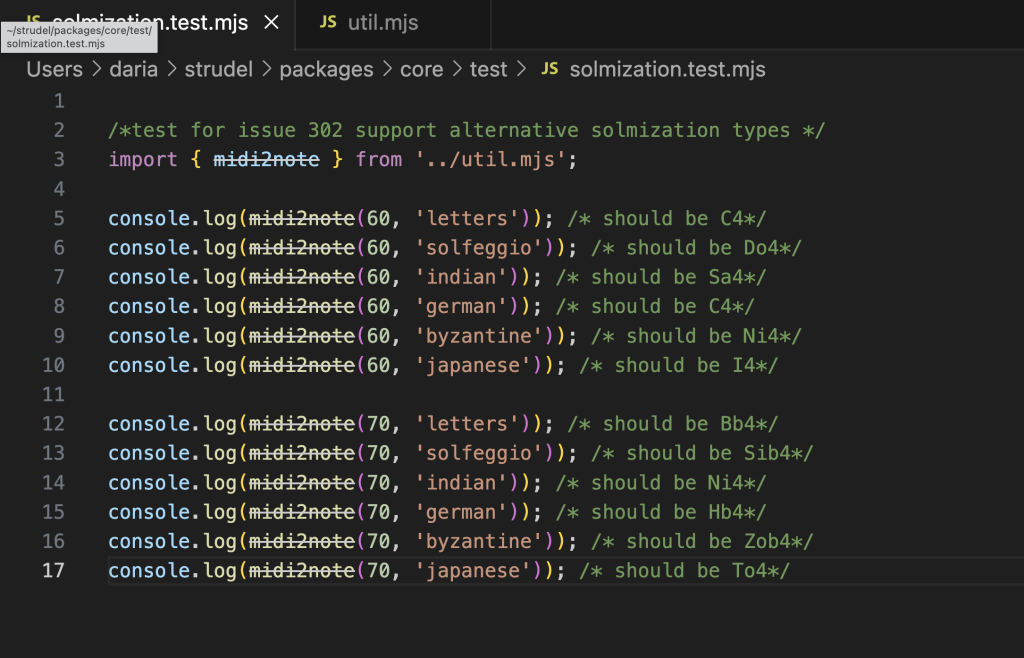Open the strudel breadcrumb segment
The width and height of the screenshot is (1024, 658).
[x=218, y=69]
